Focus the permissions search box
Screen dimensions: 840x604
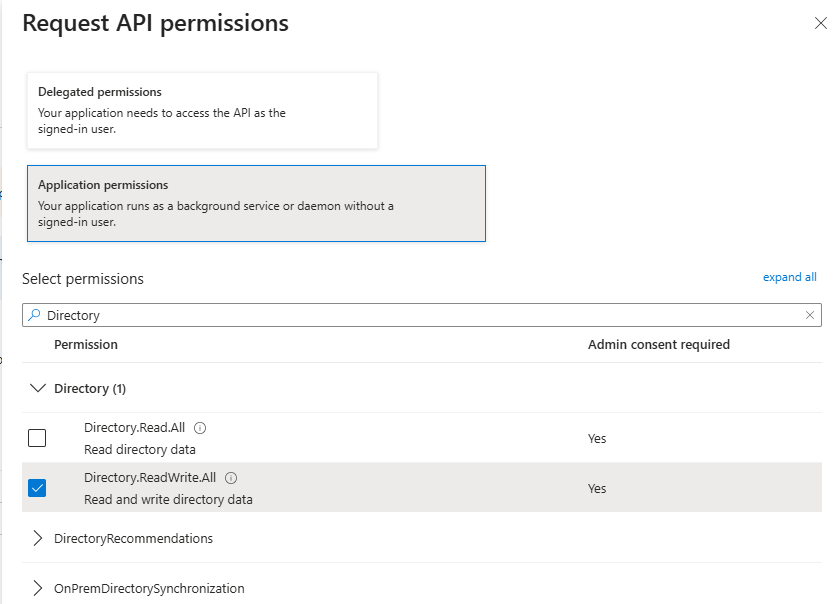point(420,315)
